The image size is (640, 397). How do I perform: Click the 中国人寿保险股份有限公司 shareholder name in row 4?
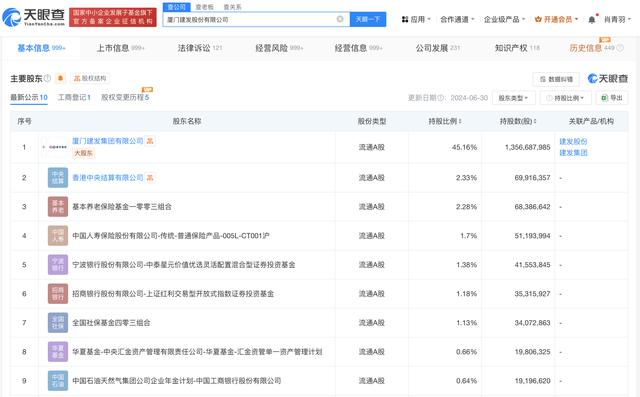171,235
